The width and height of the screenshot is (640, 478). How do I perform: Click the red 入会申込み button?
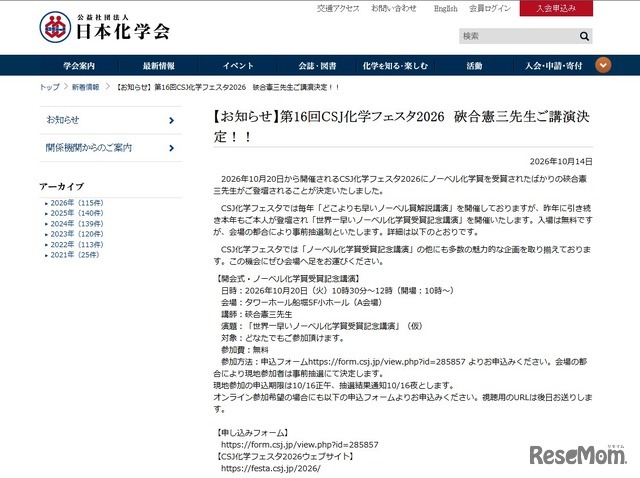pos(556,8)
